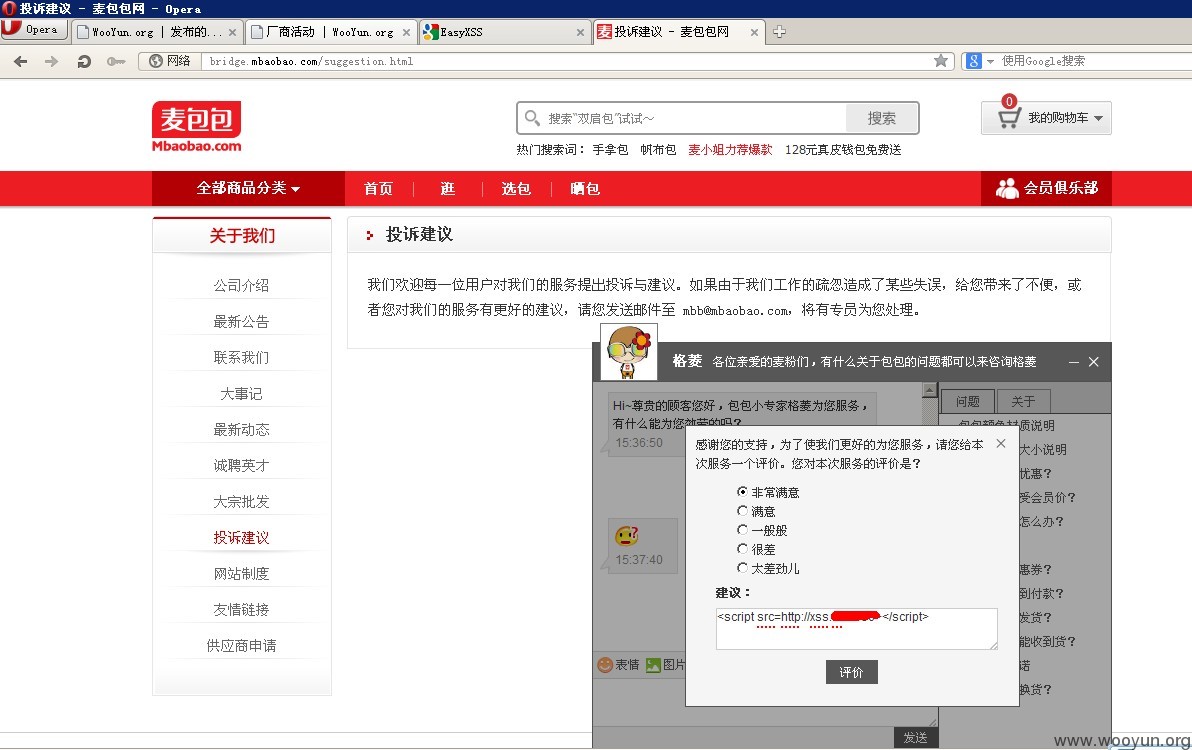Go back with the browser back arrow
1192x750 pixels.
point(21,62)
